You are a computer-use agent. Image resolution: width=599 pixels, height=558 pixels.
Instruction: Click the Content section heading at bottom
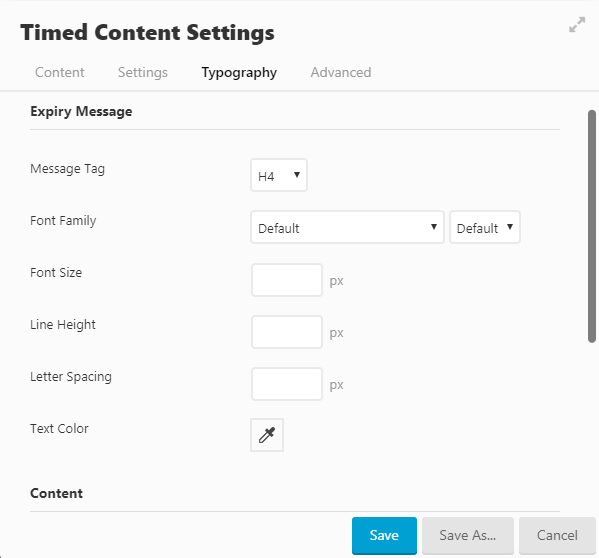point(57,493)
